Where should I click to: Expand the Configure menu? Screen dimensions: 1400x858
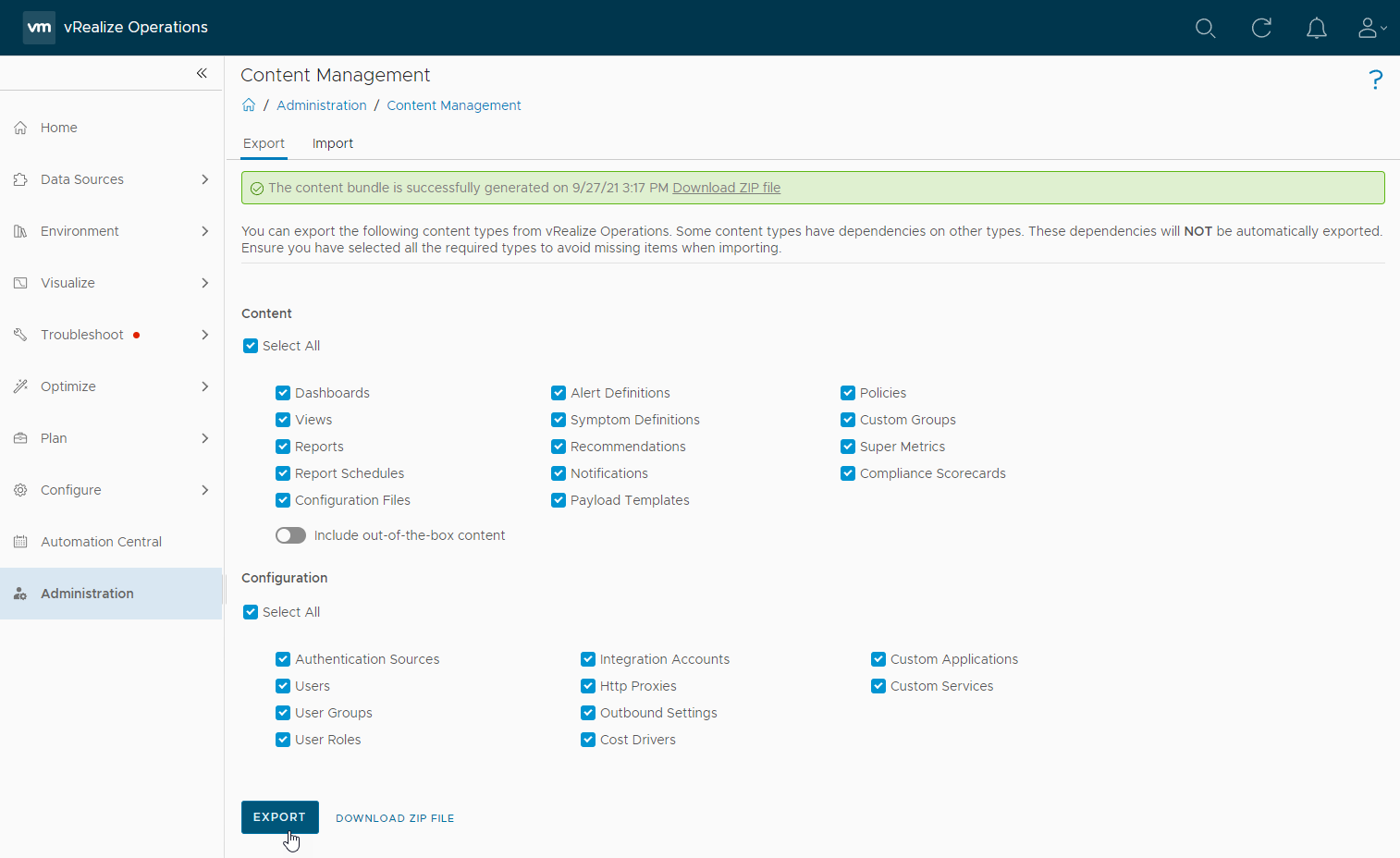pyautogui.click(x=205, y=490)
